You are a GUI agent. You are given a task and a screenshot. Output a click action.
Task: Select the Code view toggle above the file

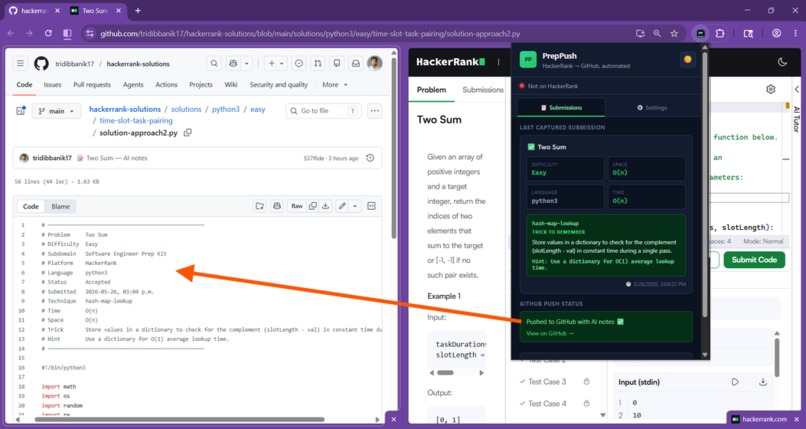click(30, 206)
